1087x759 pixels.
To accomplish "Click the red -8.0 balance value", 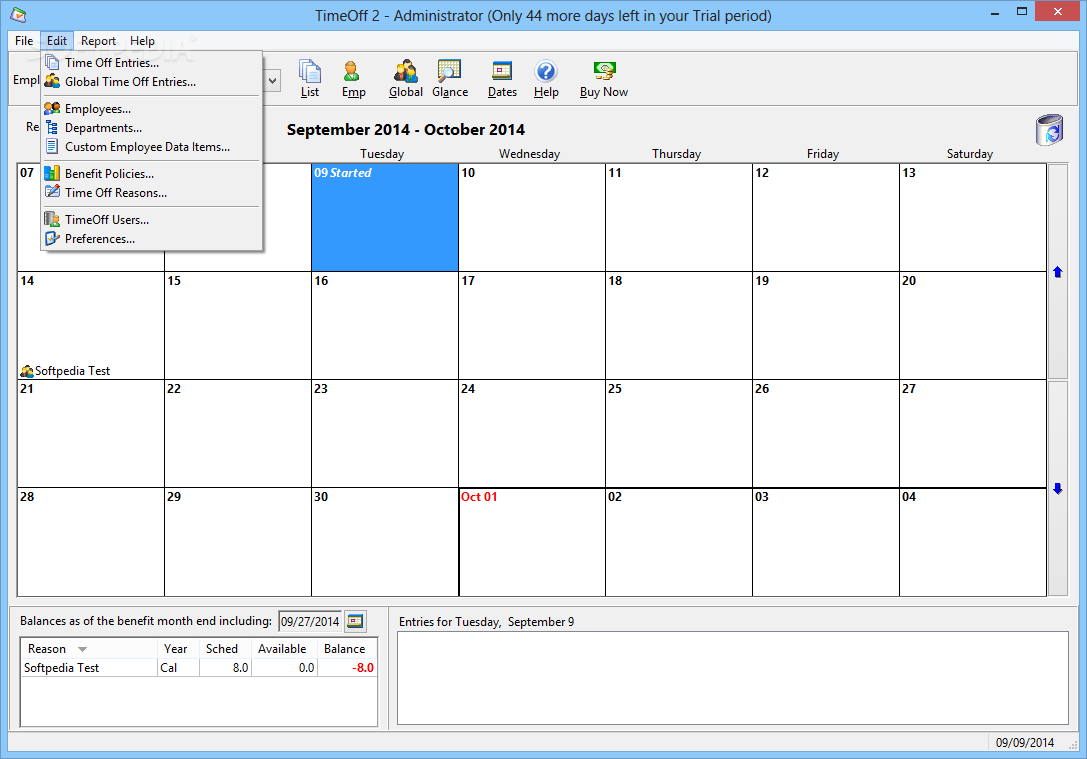I will click(363, 668).
